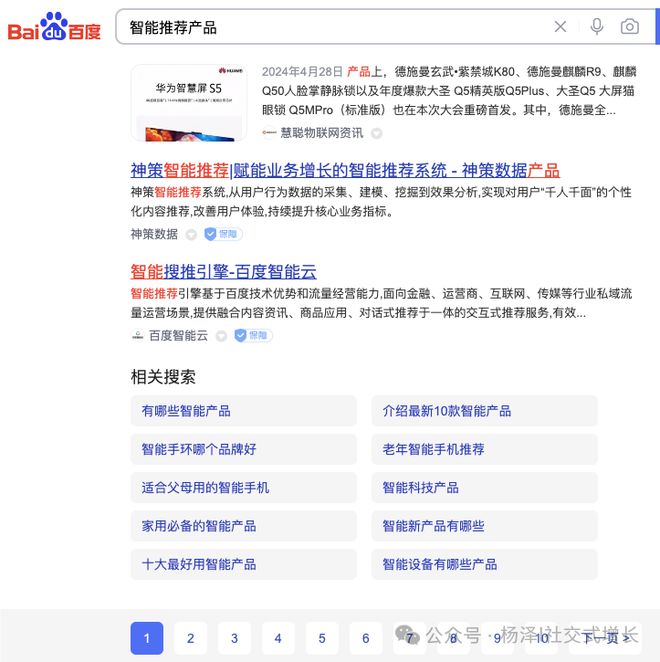Select related search 适合父母用的智能手机
Viewport: 660px width, 662px height.
click(243, 488)
